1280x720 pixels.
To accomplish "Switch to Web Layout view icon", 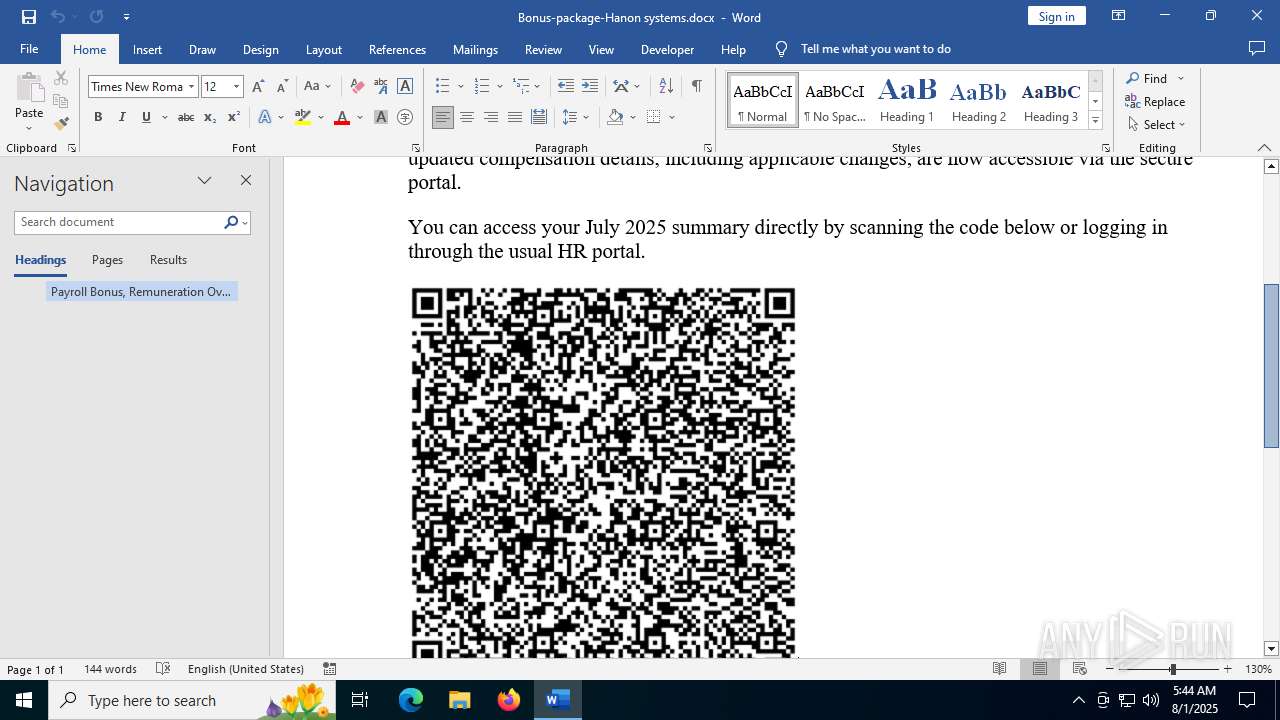I will click(x=1080, y=669).
